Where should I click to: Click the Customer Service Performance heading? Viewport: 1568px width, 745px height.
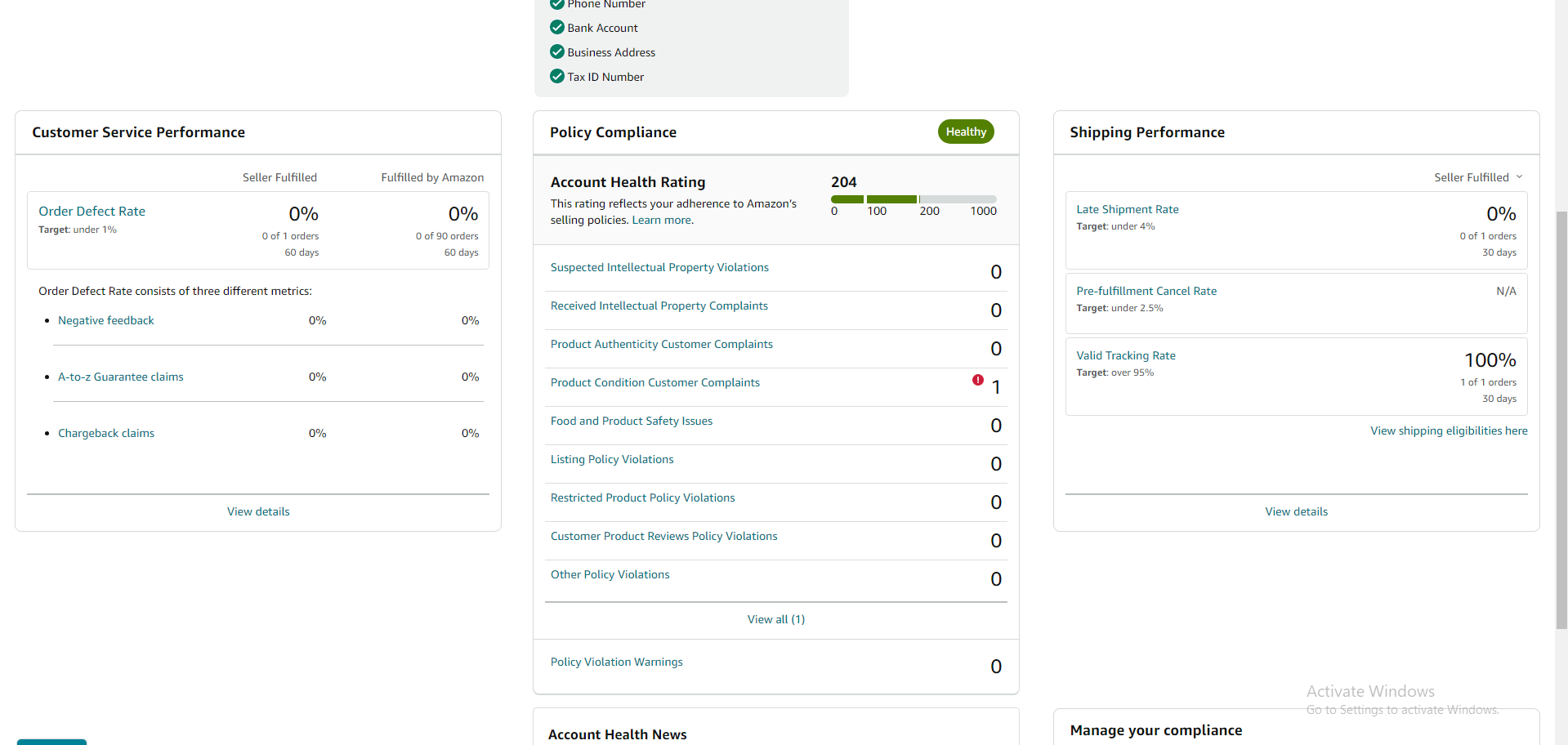[x=138, y=132]
